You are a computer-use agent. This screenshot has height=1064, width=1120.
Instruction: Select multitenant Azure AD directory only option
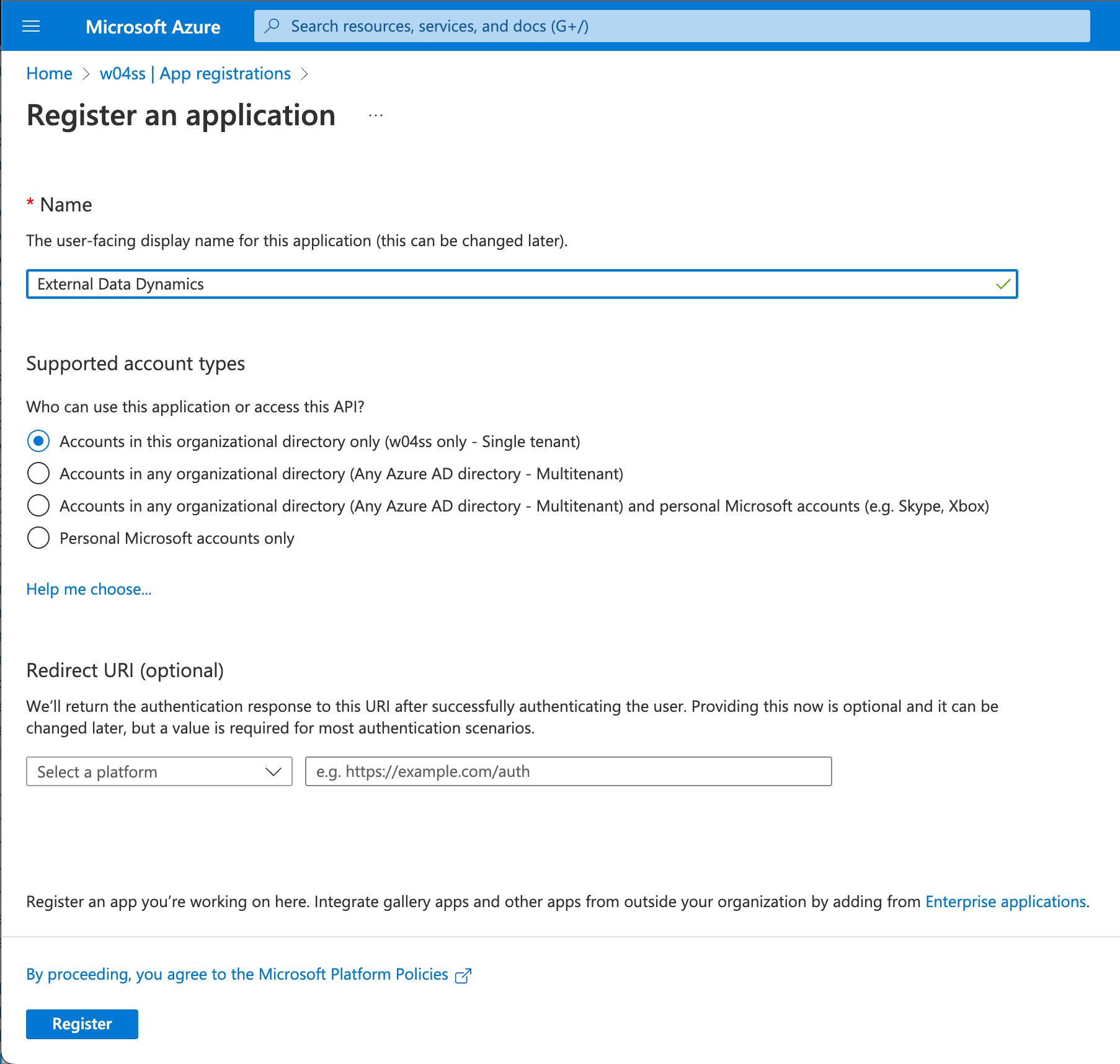point(38,474)
